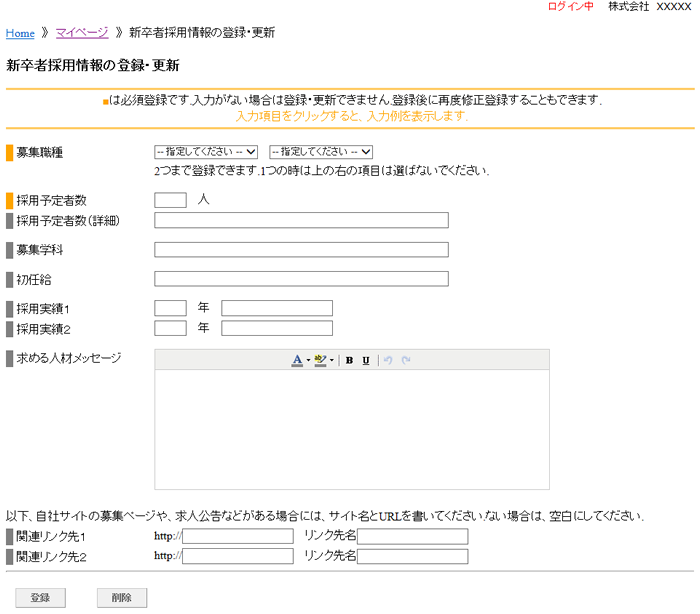
Task: Open the first 募集職種 dropdown
Action: coord(206,152)
